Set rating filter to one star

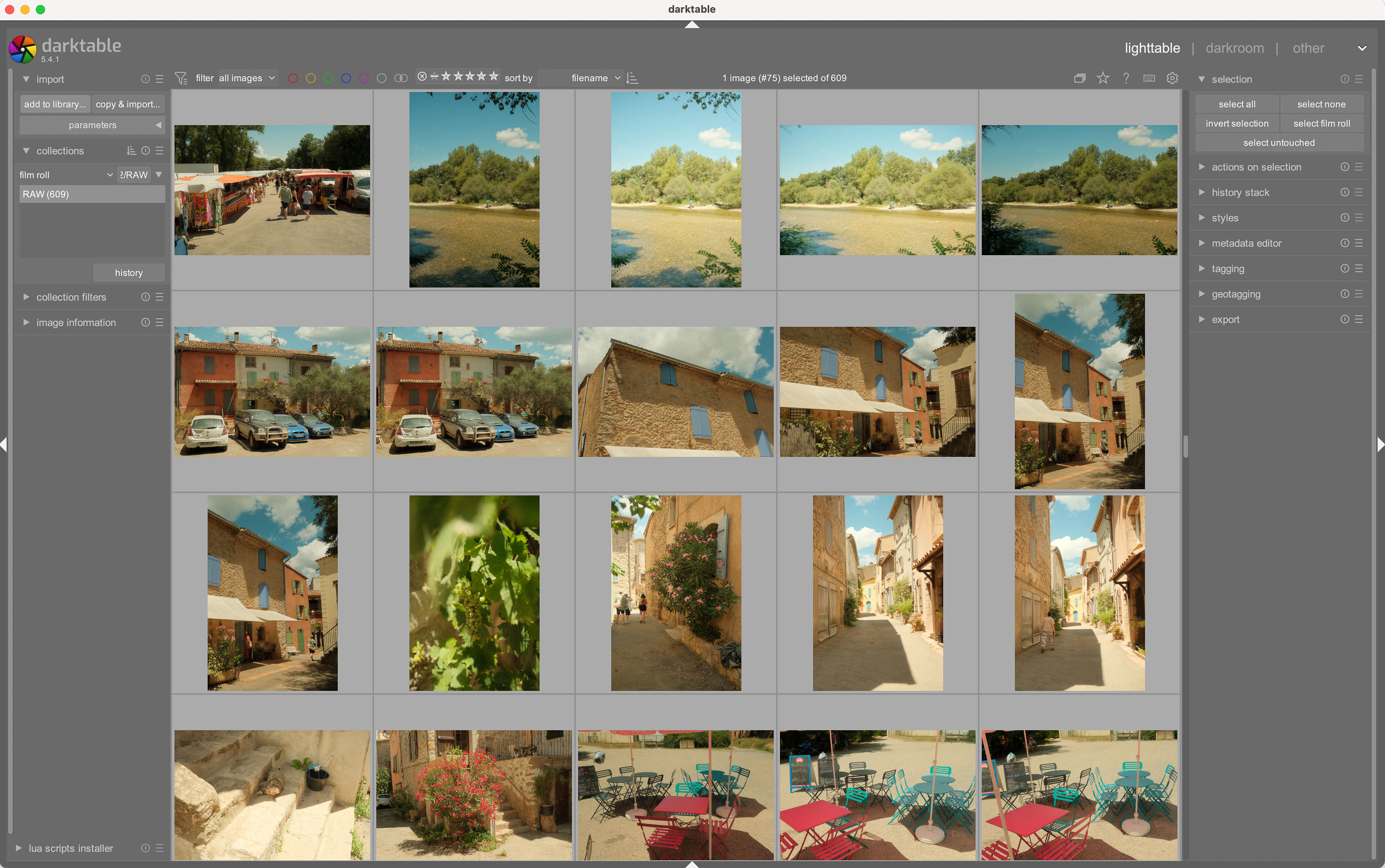click(446, 76)
